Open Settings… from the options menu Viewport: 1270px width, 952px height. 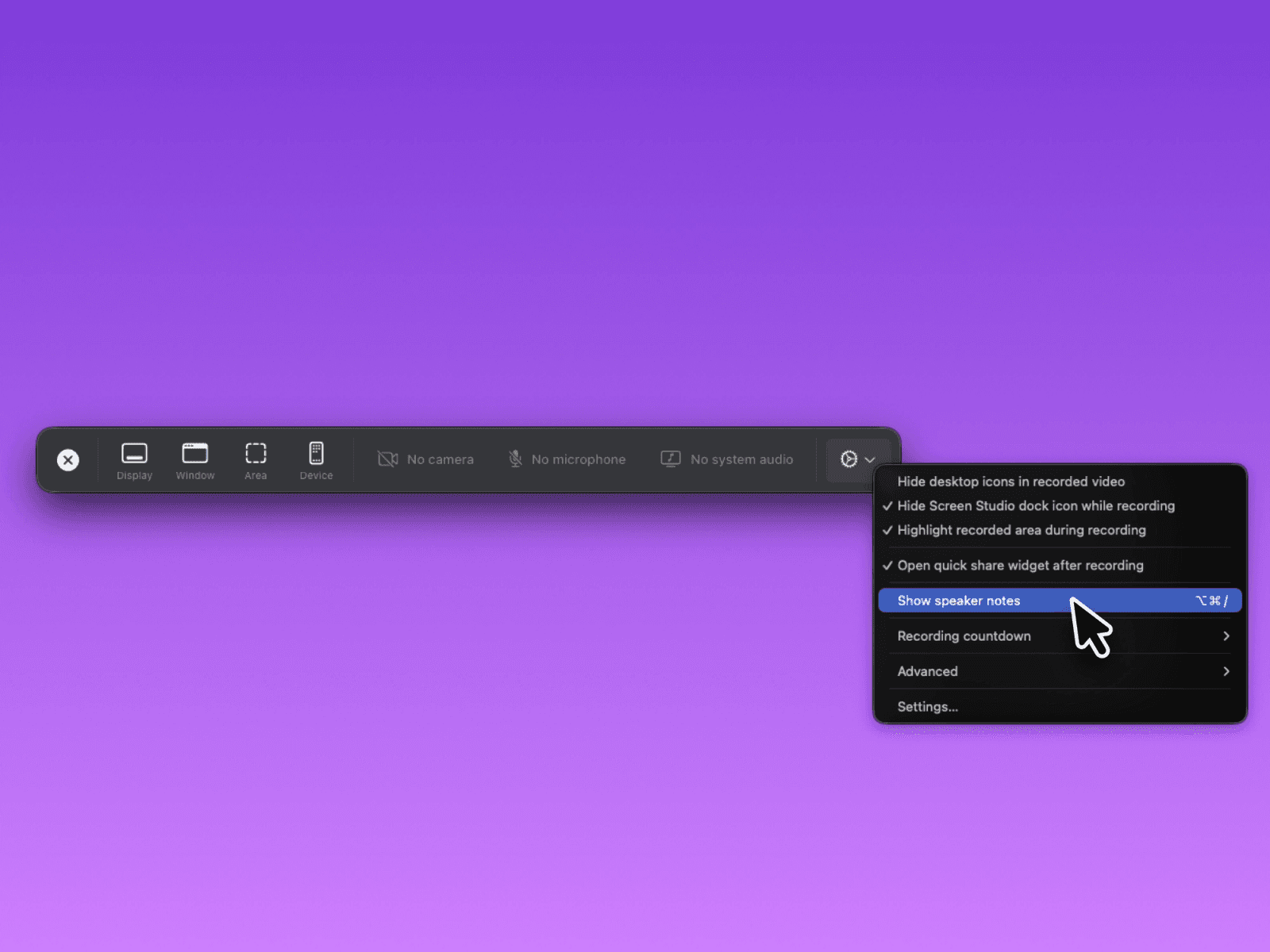927,707
